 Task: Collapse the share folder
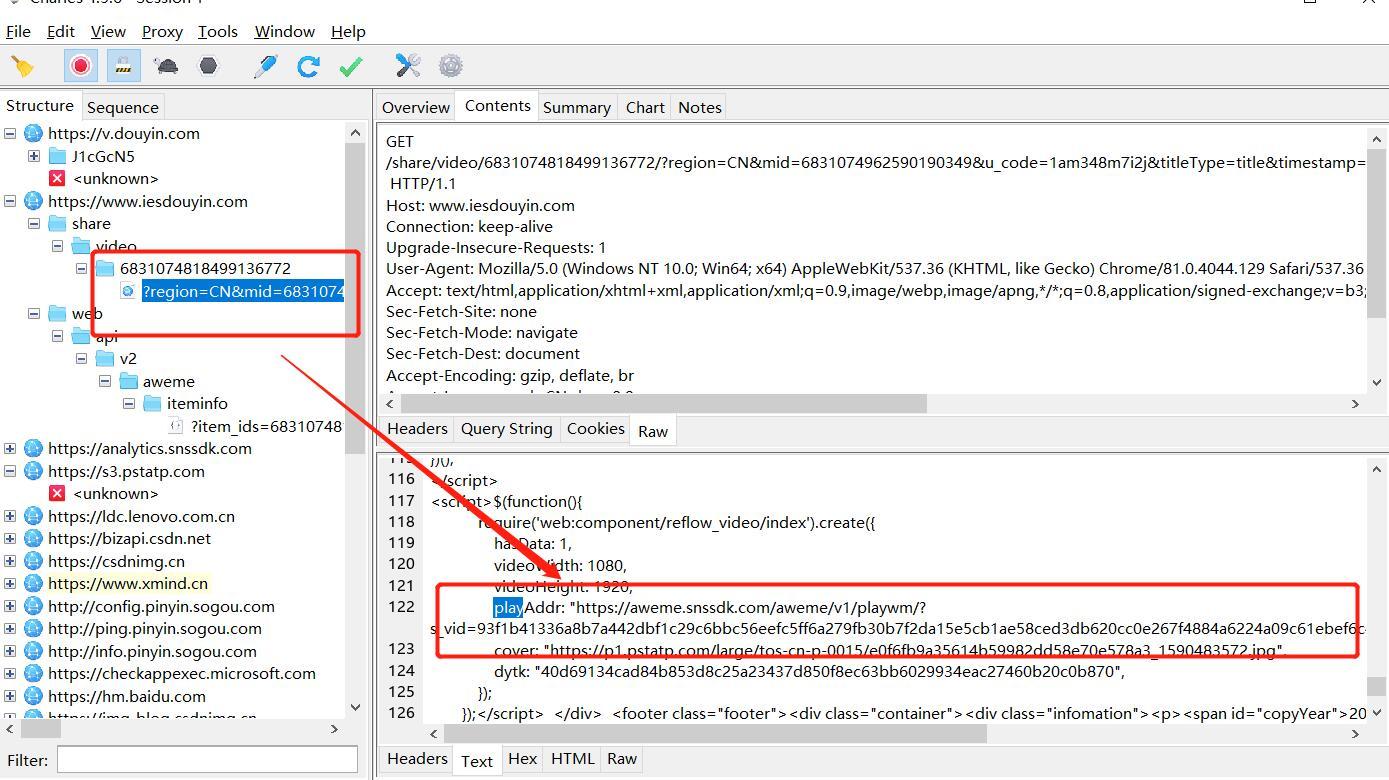[x=34, y=223]
